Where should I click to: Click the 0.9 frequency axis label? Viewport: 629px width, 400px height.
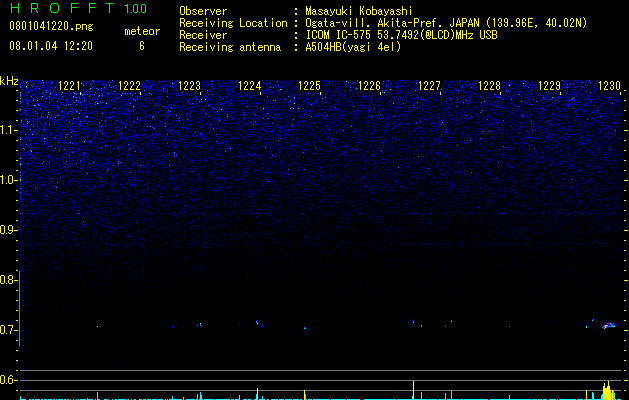(9, 230)
